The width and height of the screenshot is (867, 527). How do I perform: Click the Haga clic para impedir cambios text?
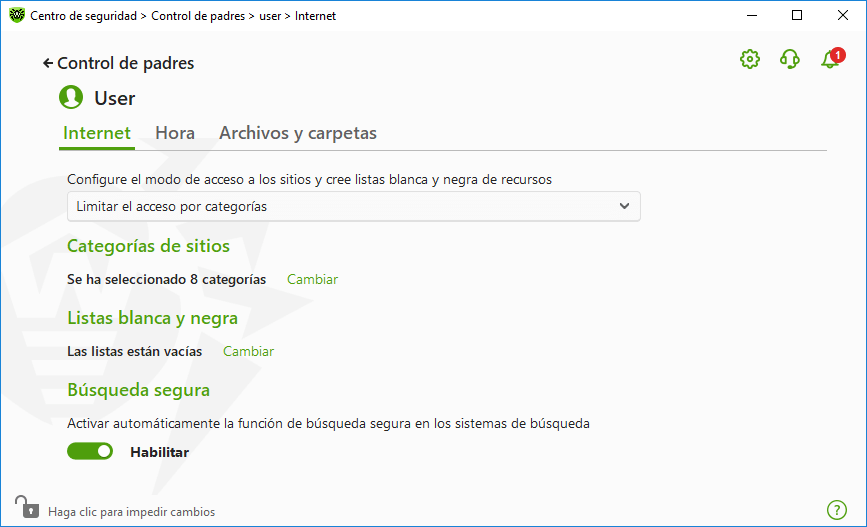[132, 512]
